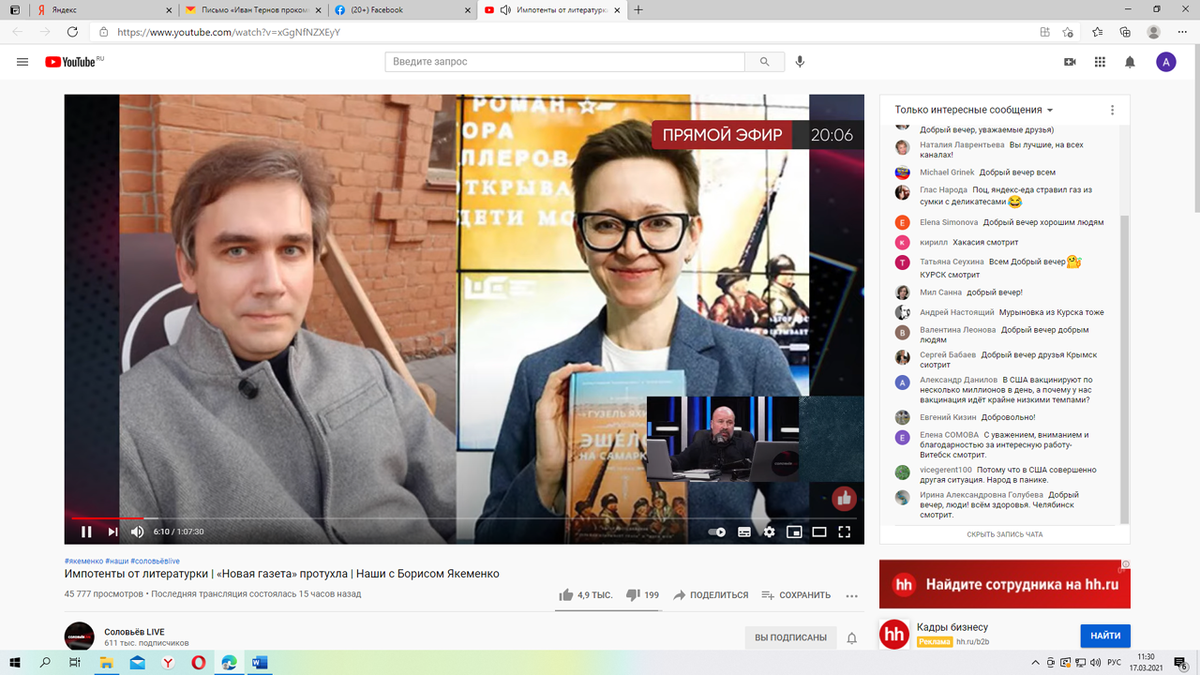The height and width of the screenshot is (675, 1200).
Task: Open the three-dot menu below the video
Action: coord(851,595)
